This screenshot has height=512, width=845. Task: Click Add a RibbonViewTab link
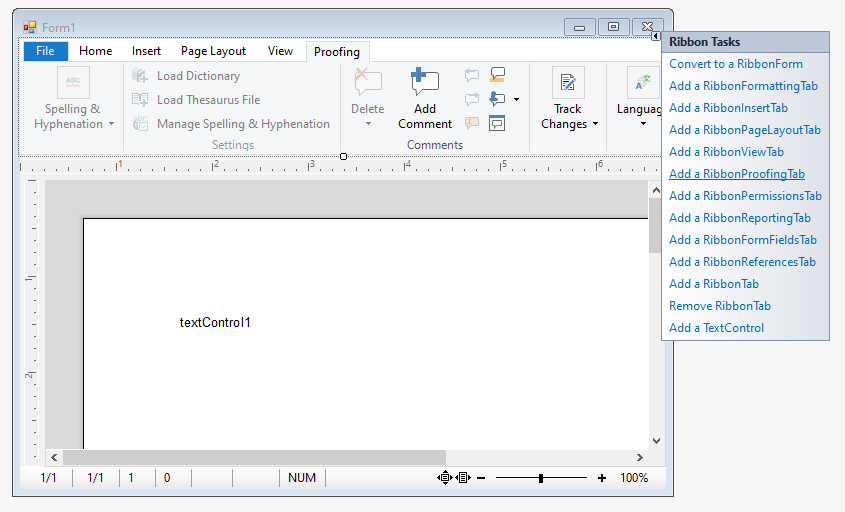click(x=726, y=152)
